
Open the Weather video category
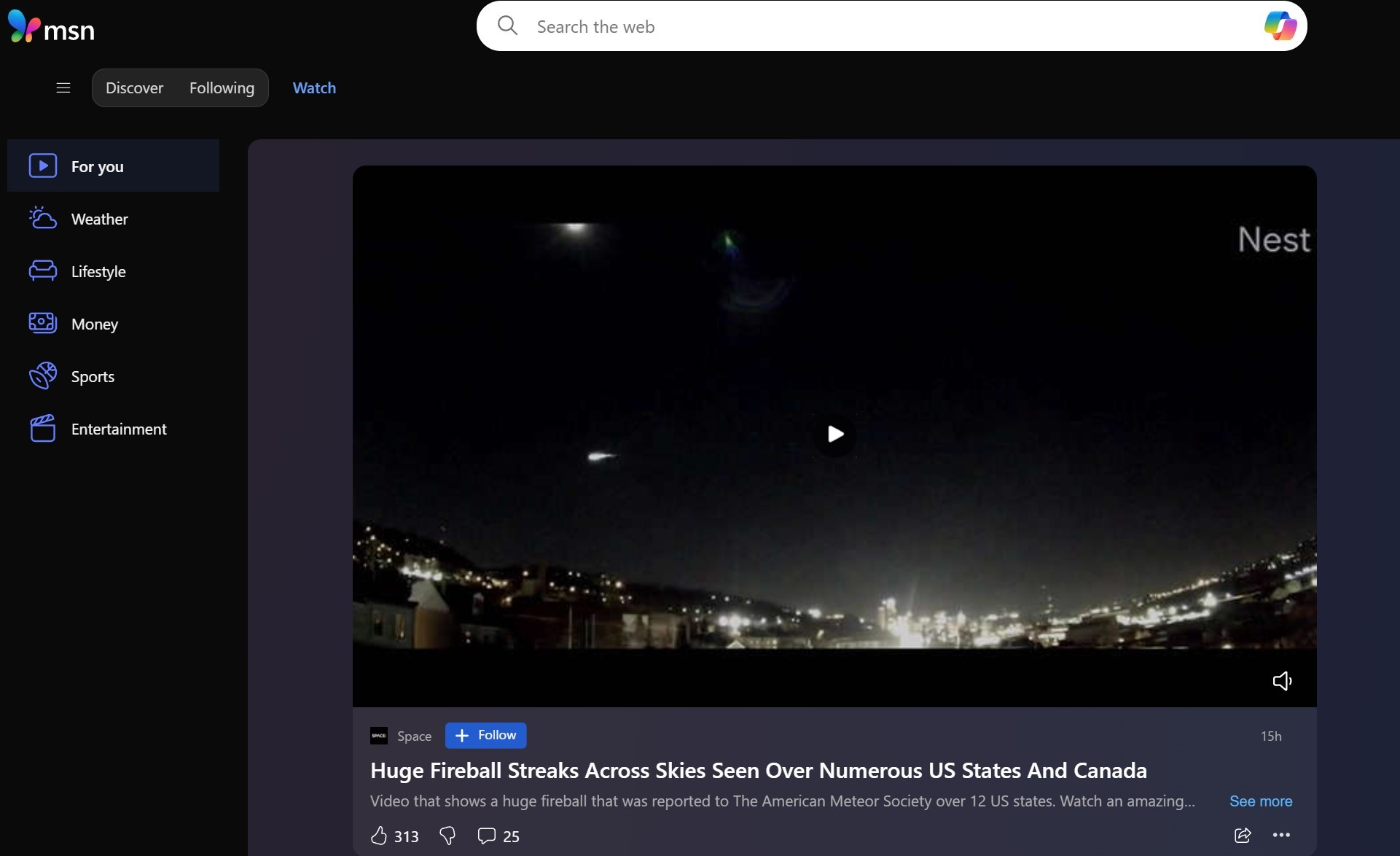coord(99,219)
